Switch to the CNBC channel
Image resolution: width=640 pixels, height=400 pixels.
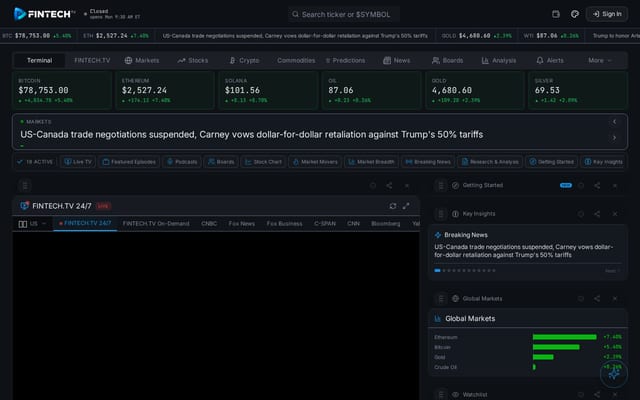pyautogui.click(x=209, y=224)
